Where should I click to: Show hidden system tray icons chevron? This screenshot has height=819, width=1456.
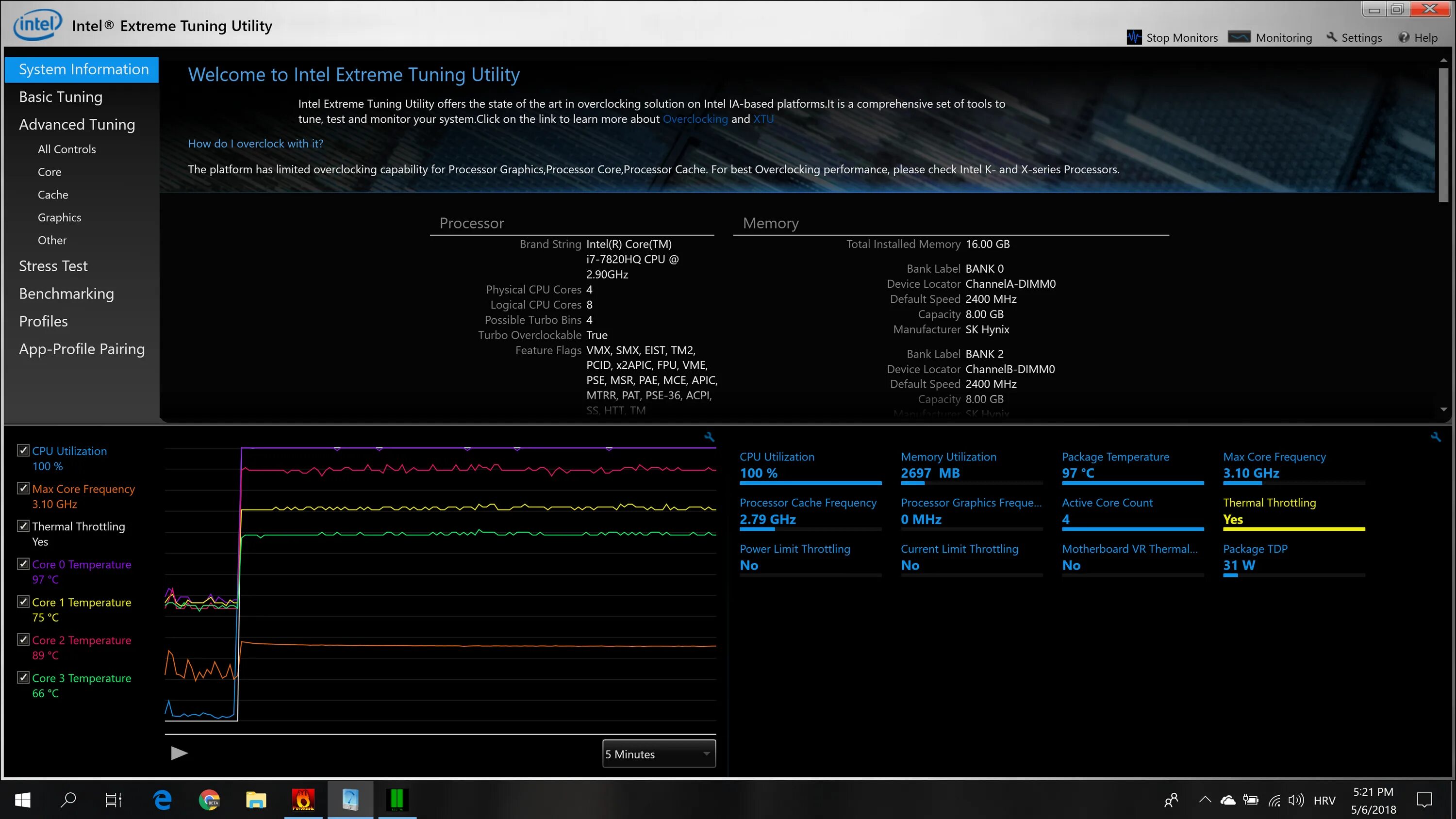coord(1205,799)
